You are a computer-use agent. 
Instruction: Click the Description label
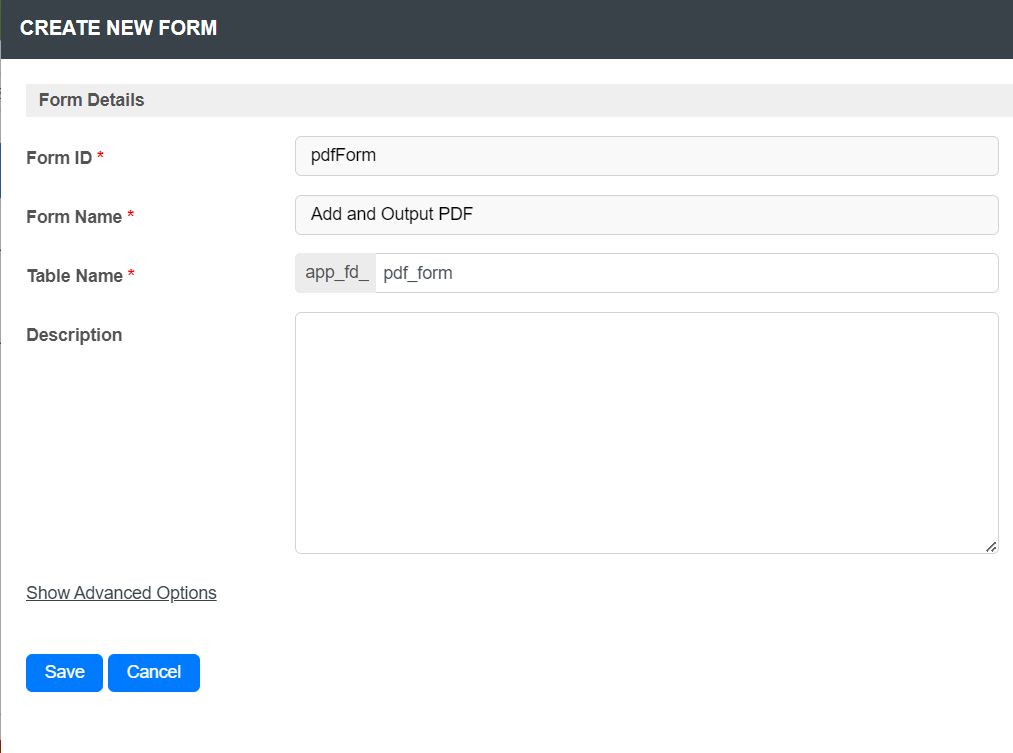pyautogui.click(x=74, y=335)
